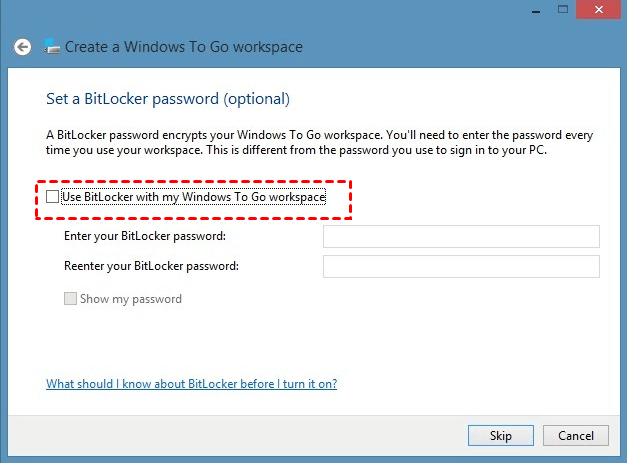Click the Windows To Go drive icon
The height and width of the screenshot is (463, 627).
pyautogui.click(x=52, y=47)
